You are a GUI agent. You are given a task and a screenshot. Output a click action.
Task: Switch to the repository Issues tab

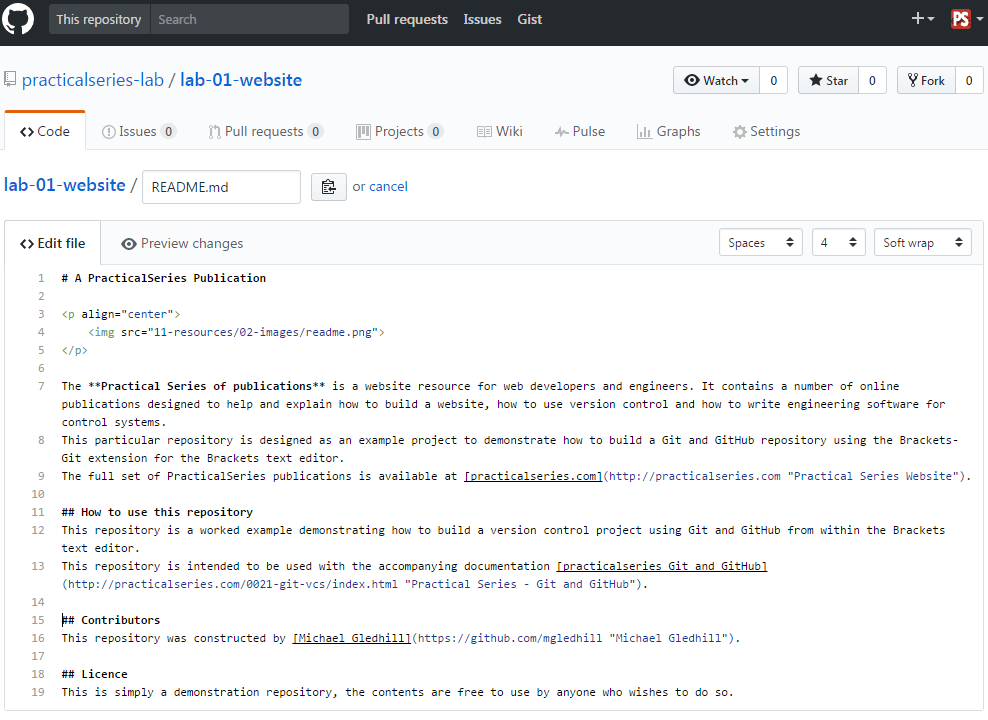pyautogui.click(x=139, y=131)
